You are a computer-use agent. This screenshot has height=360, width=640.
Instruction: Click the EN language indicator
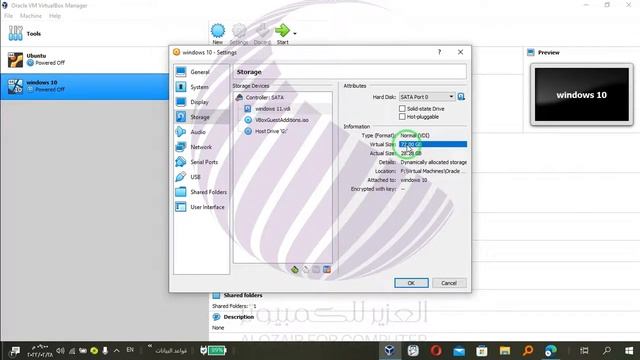pyautogui.click(x=130, y=350)
